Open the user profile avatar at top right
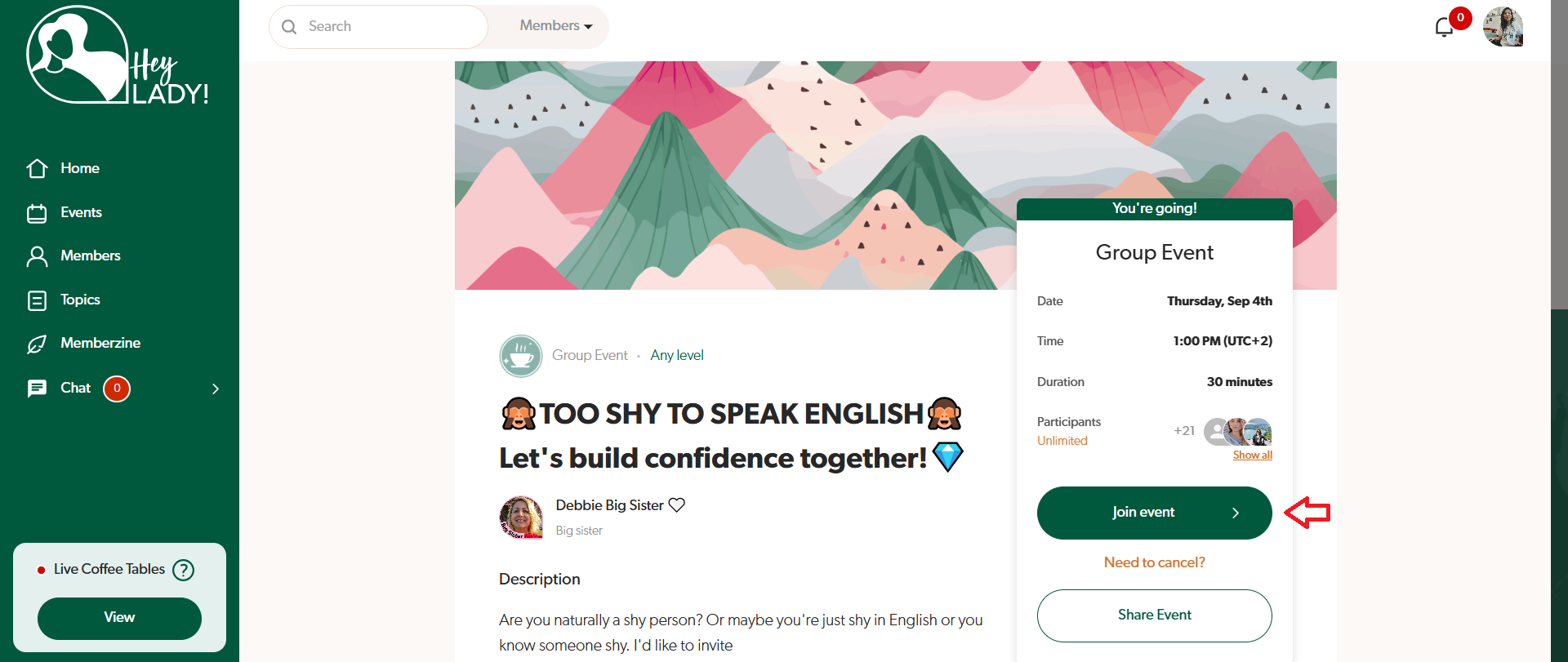The height and width of the screenshot is (662, 1568). (x=1503, y=27)
